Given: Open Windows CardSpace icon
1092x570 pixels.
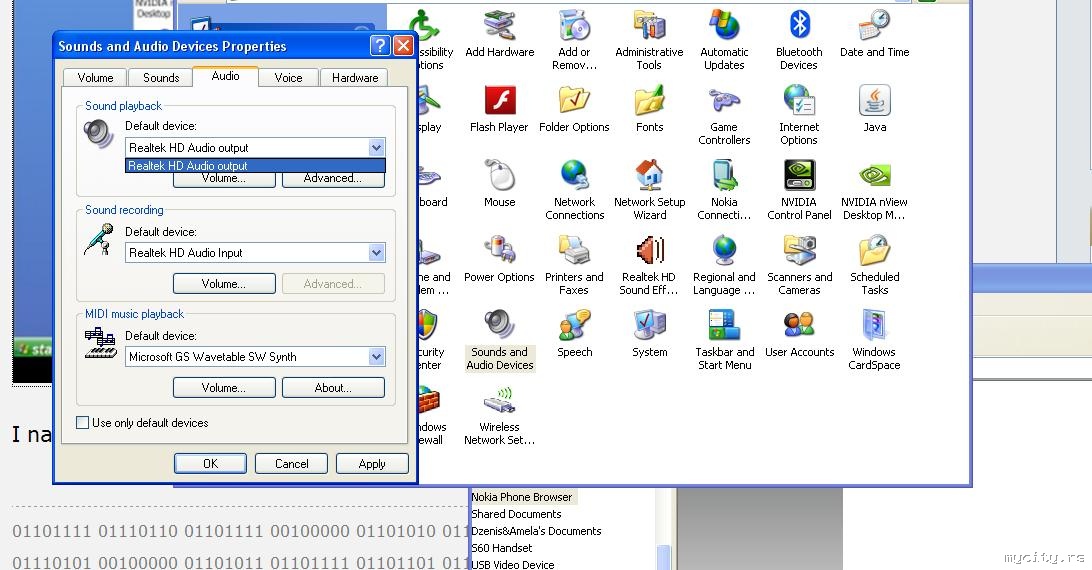Looking at the screenshot, I should (874, 340).
